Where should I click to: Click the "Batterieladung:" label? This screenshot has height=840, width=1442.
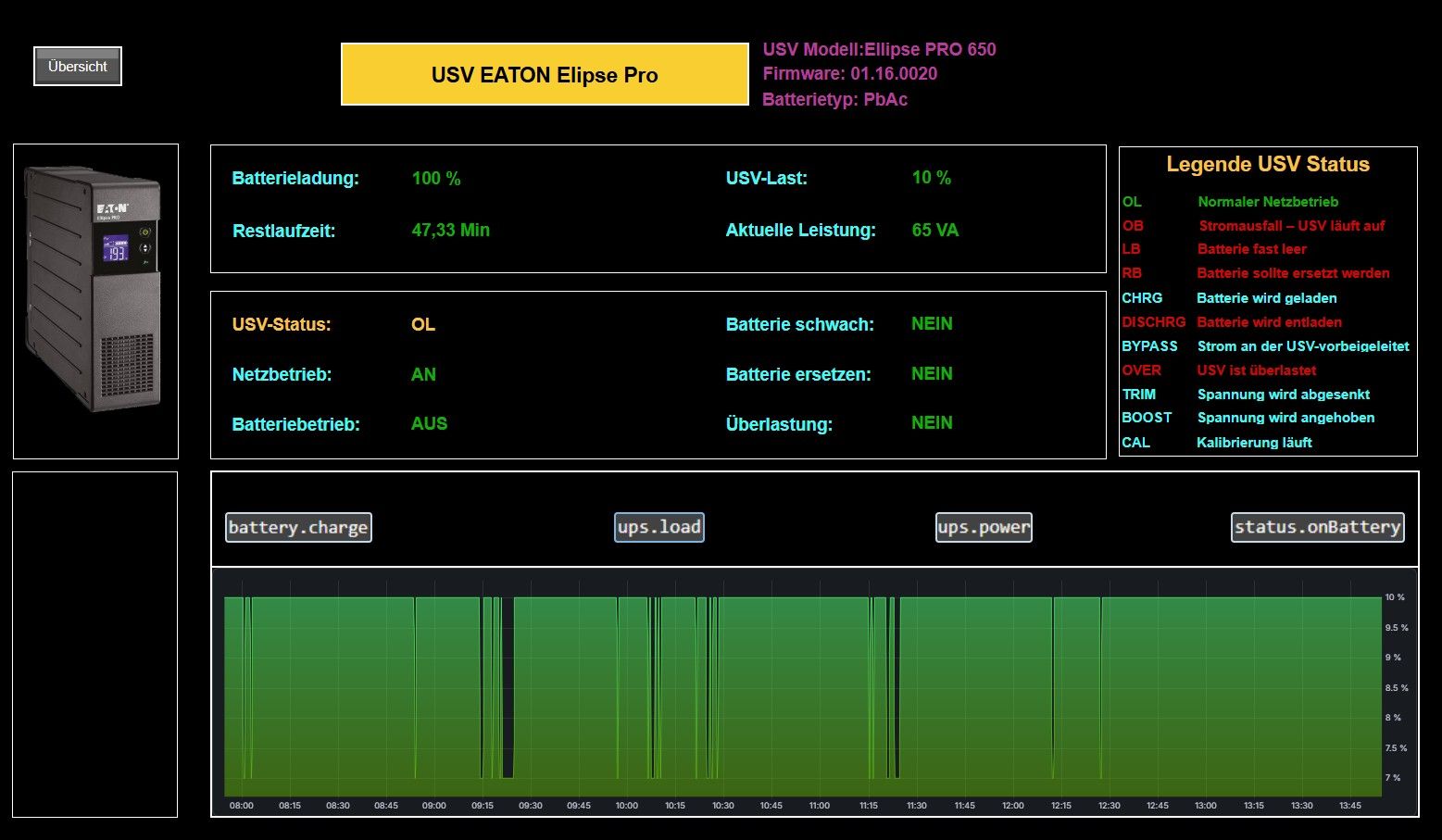295,179
